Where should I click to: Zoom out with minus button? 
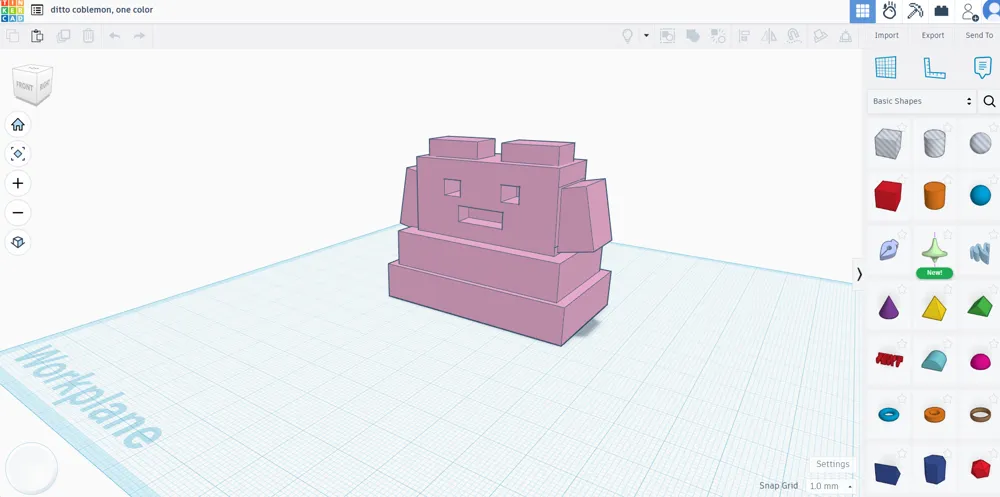click(18, 212)
